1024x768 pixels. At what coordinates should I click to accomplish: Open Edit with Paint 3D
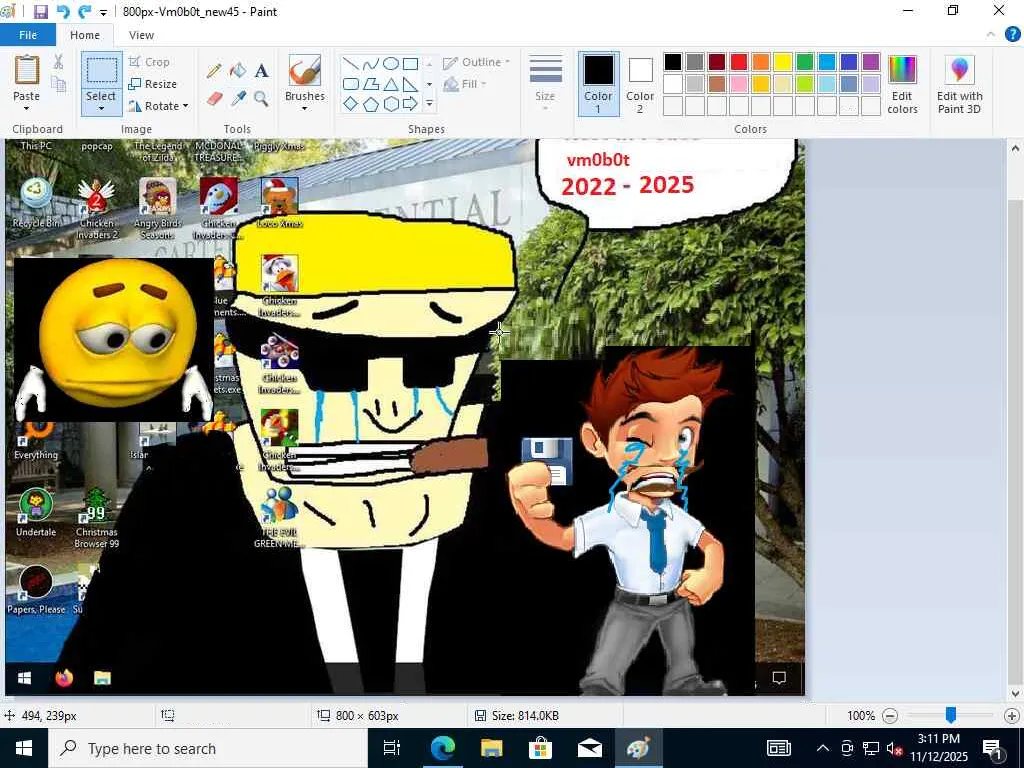pyautogui.click(x=959, y=85)
